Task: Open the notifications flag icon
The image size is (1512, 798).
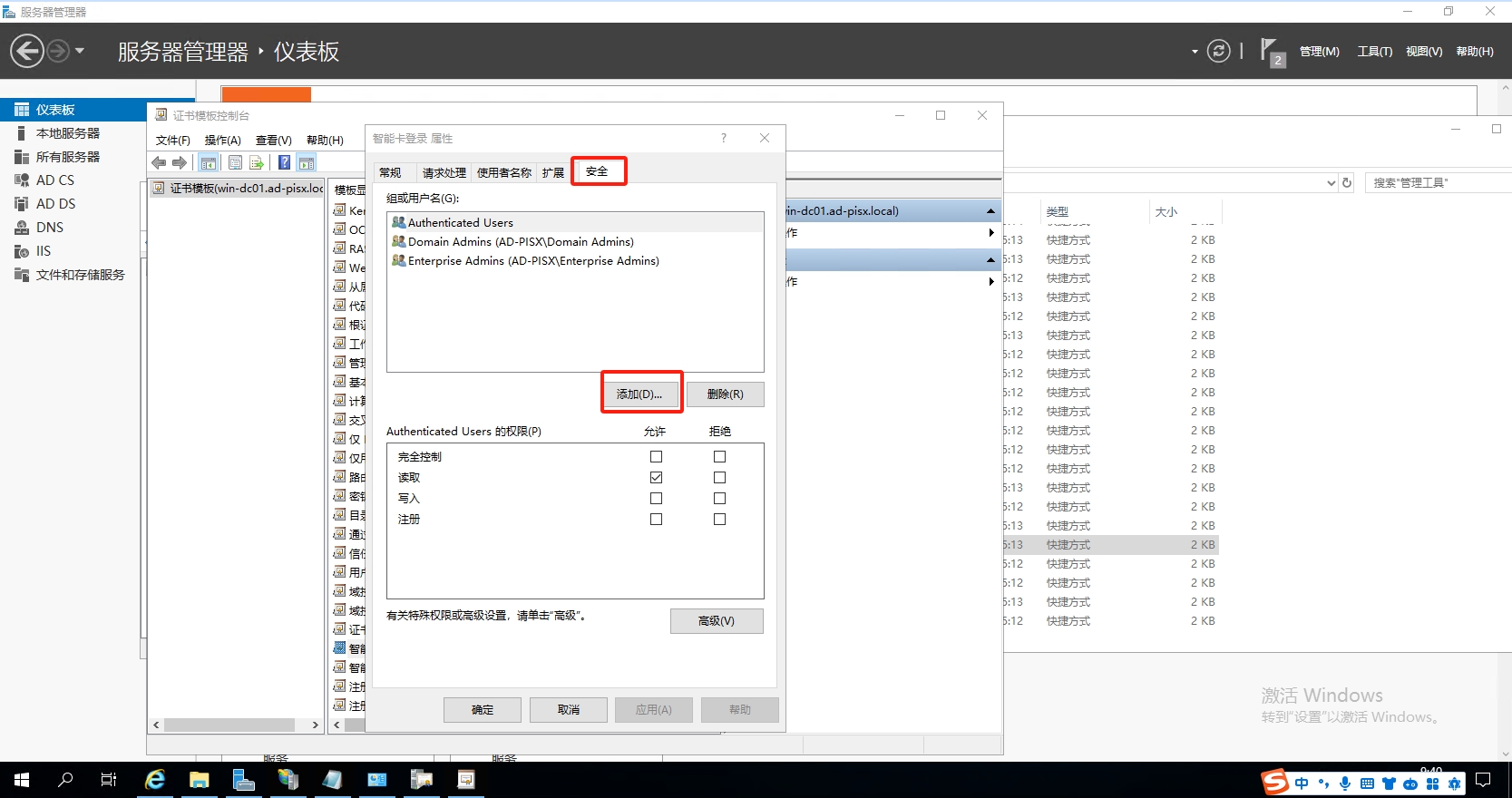Action: coord(1270,51)
